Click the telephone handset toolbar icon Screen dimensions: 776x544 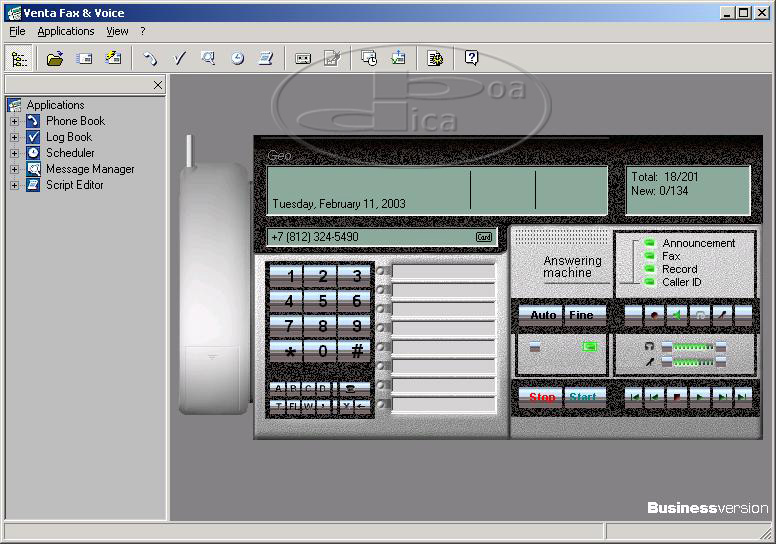tap(150, 59)
